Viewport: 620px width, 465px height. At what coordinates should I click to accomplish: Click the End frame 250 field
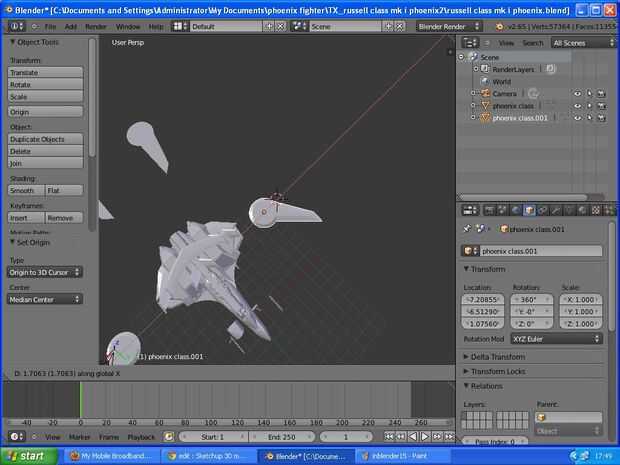tap(284, 437)
